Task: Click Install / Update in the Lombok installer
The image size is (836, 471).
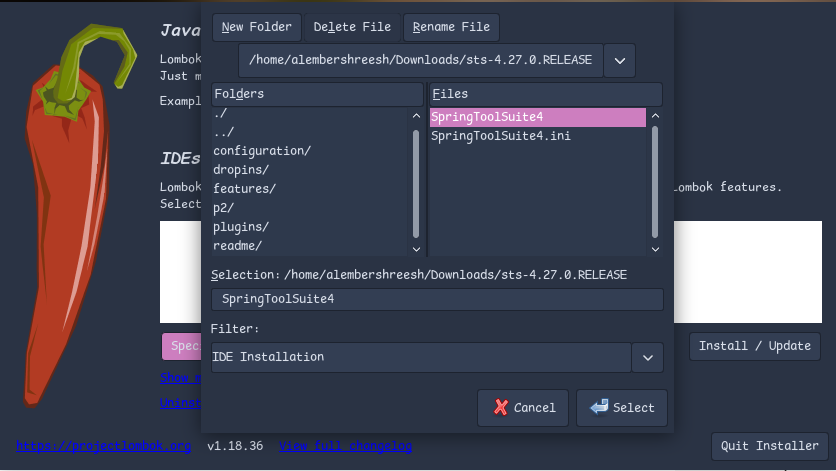Action: (755, 346)
